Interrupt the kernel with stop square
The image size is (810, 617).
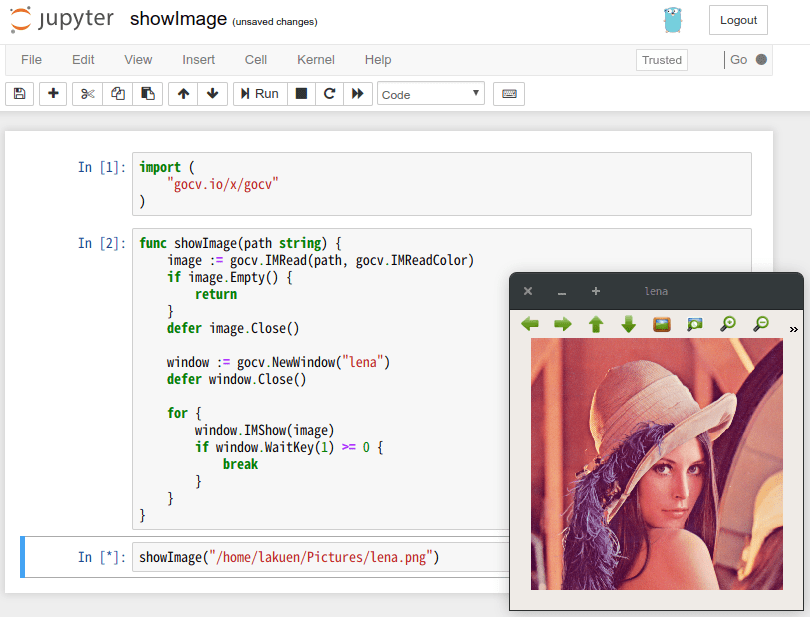coord(301,94)
